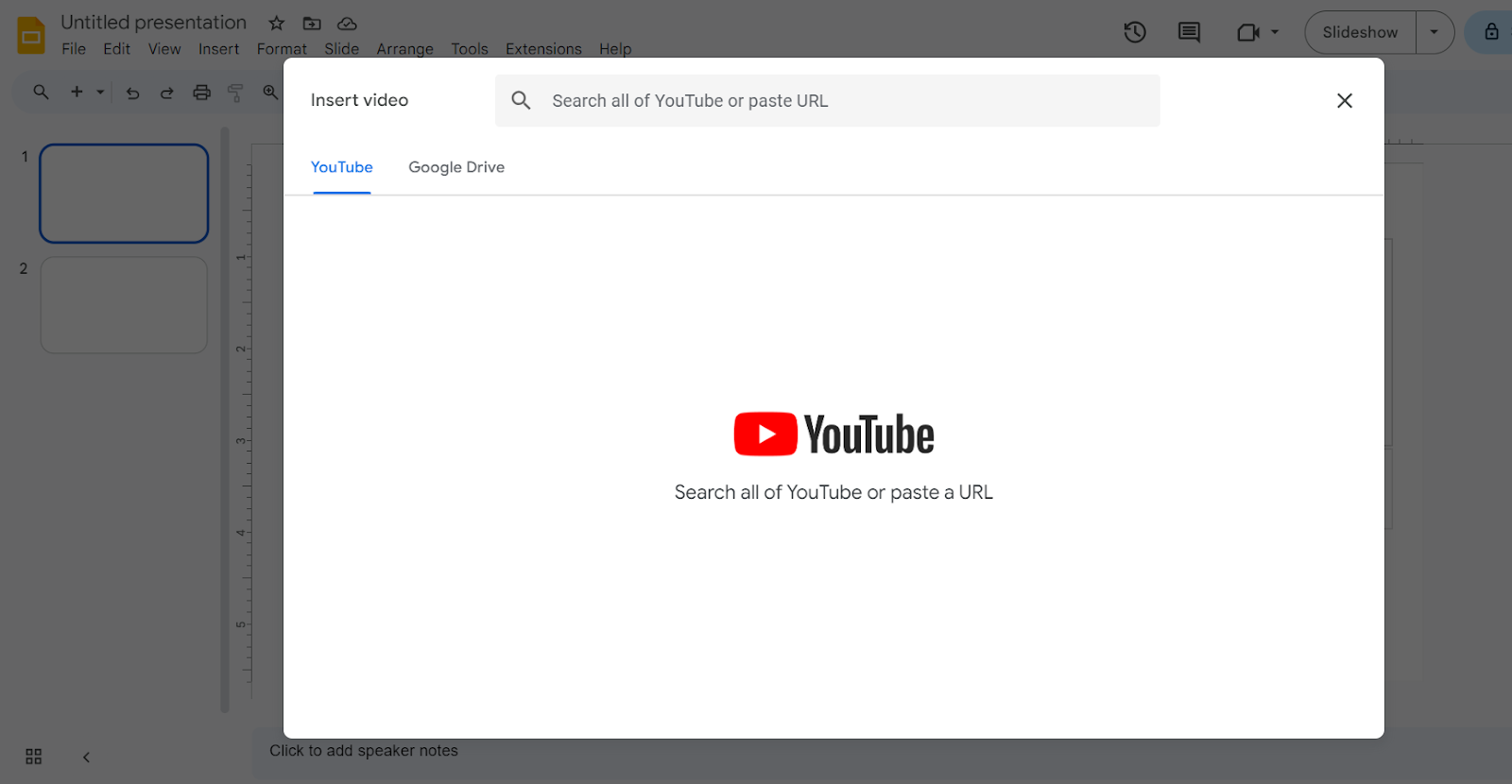
Task: Star the Untitled presentation
Action: coord(277,23)
